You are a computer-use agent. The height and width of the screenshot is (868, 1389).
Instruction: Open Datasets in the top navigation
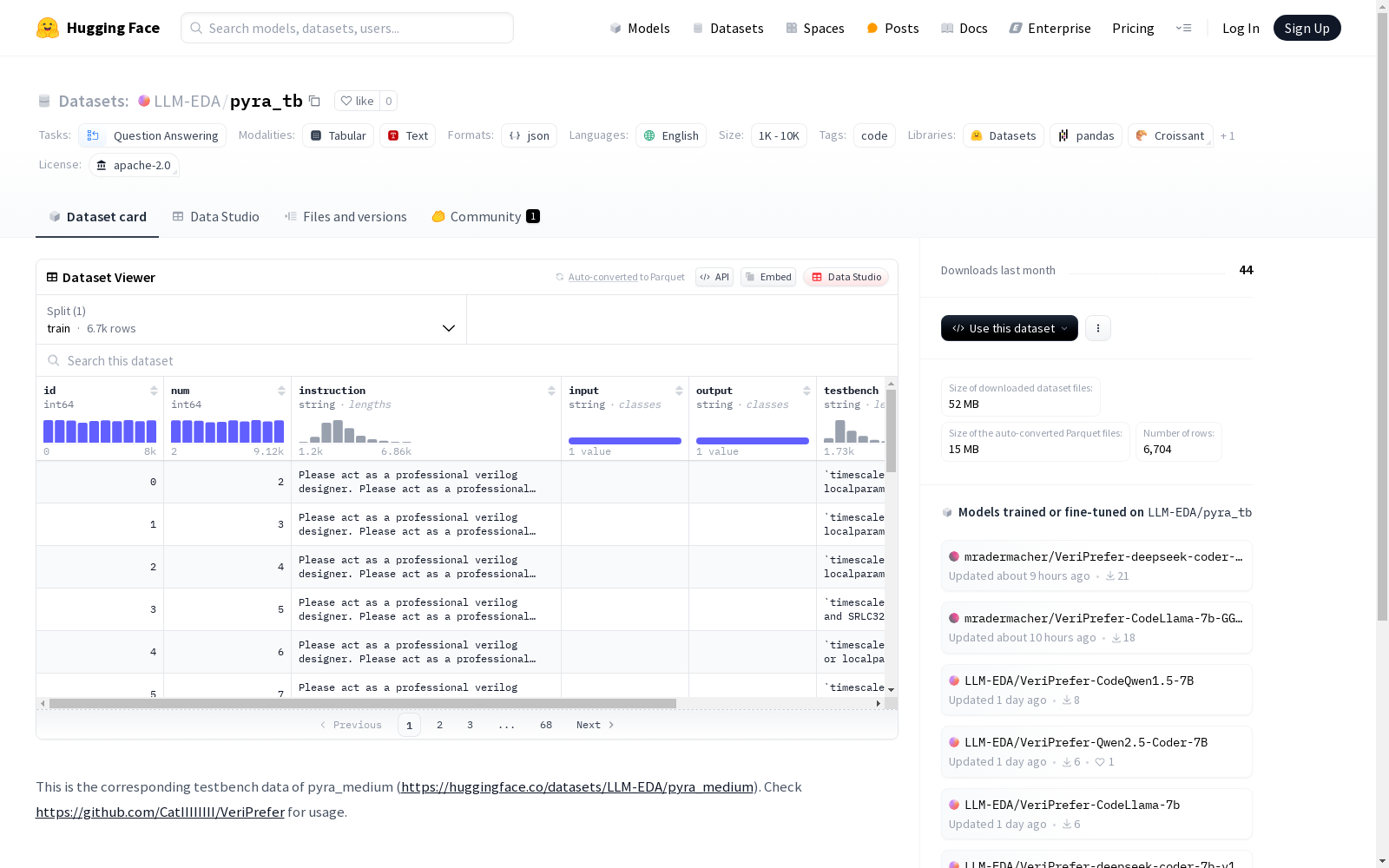[727, 28]
